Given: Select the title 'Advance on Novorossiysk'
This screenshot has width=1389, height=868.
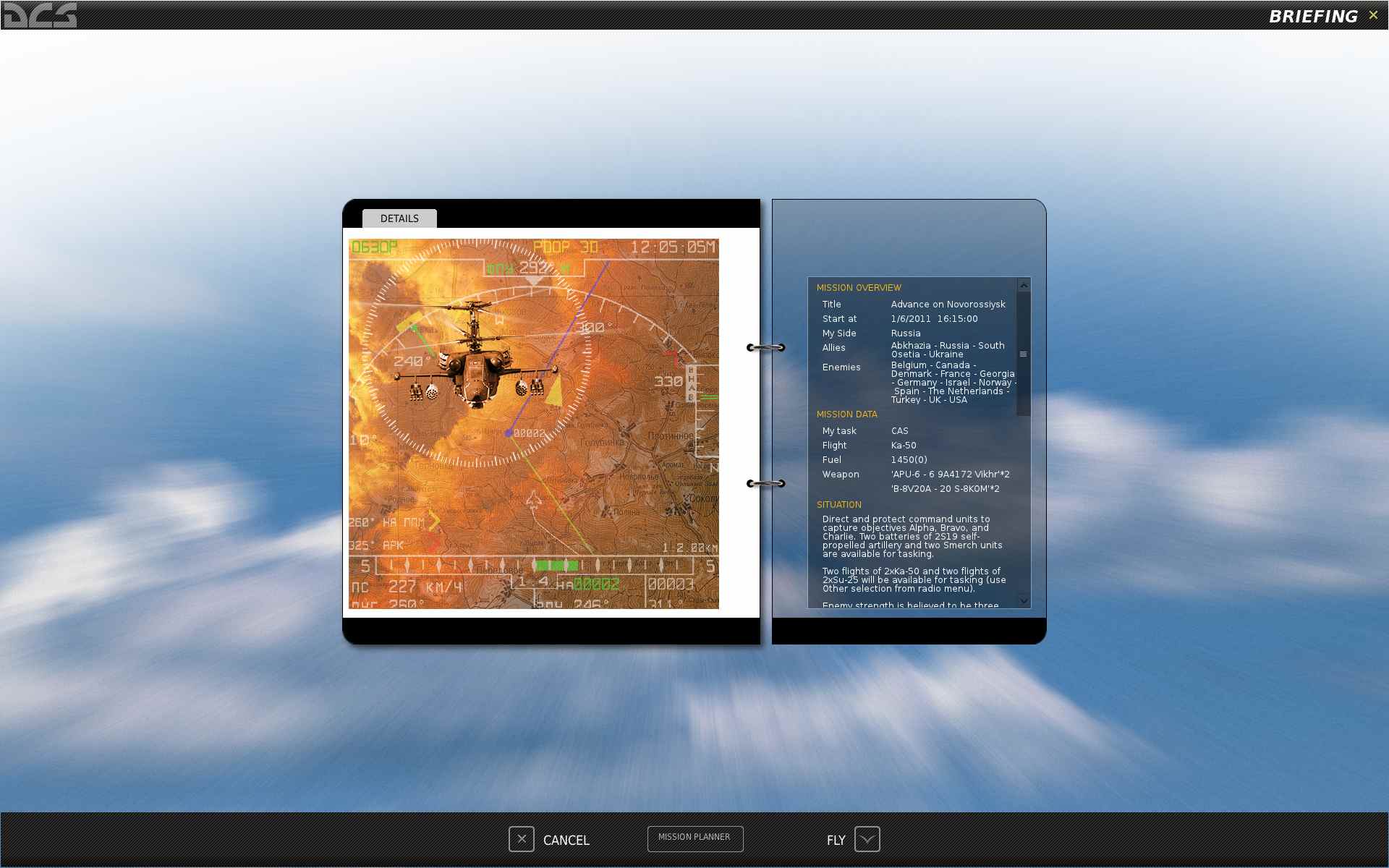Looking at the screenshot, I should [948, 305].
